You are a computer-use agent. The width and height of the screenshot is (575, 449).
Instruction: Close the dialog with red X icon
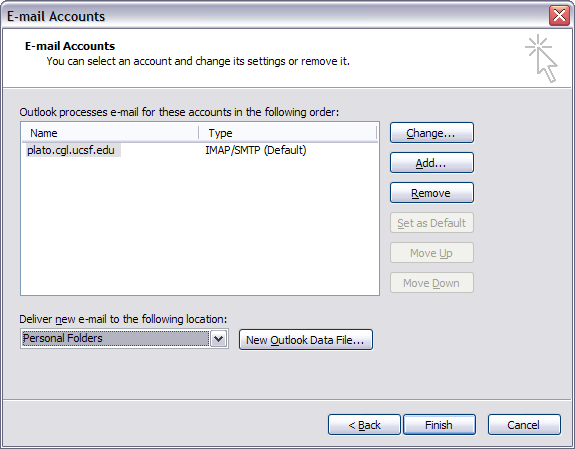(559, 16)
